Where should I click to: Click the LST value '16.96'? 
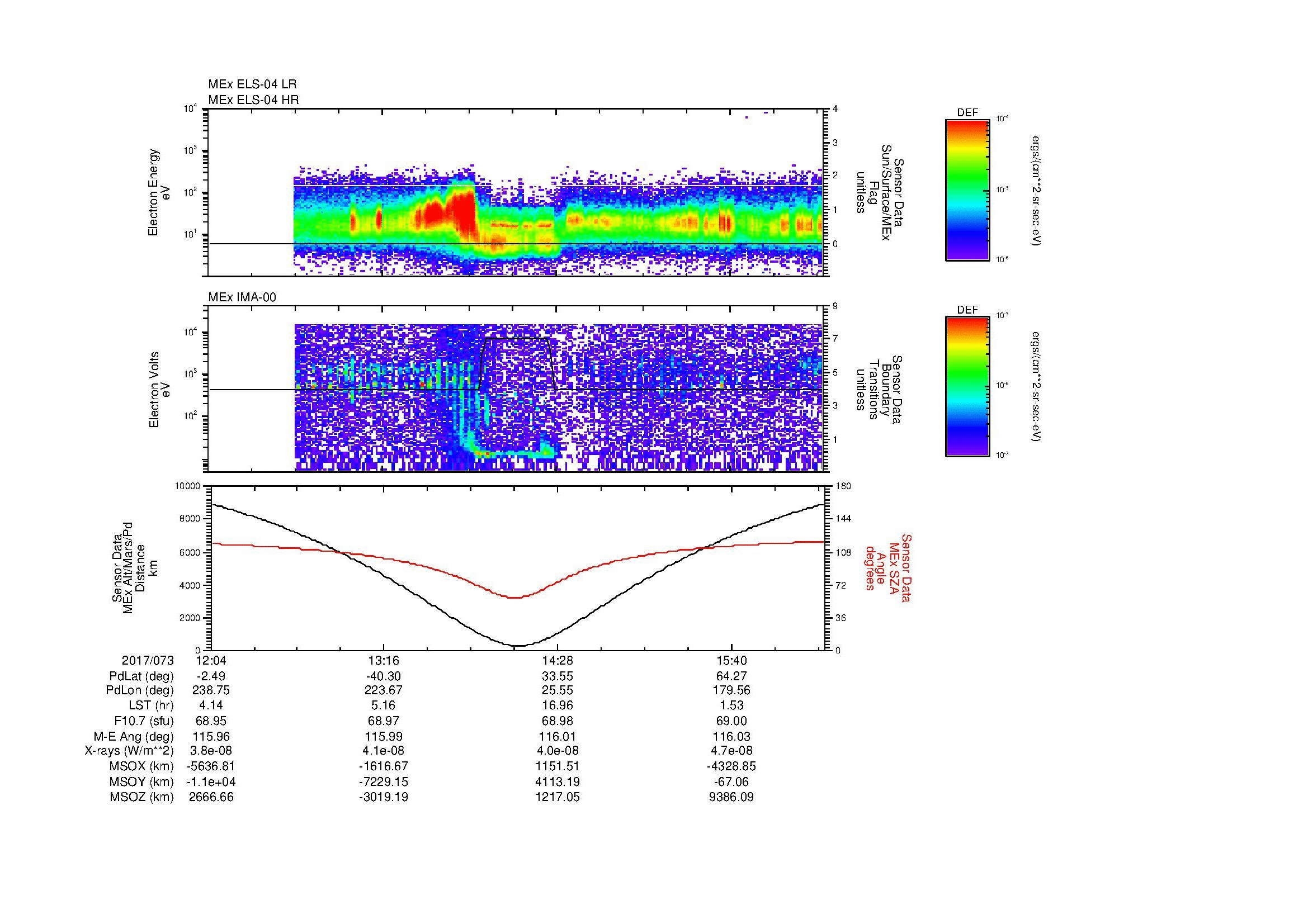pos(558,706)
